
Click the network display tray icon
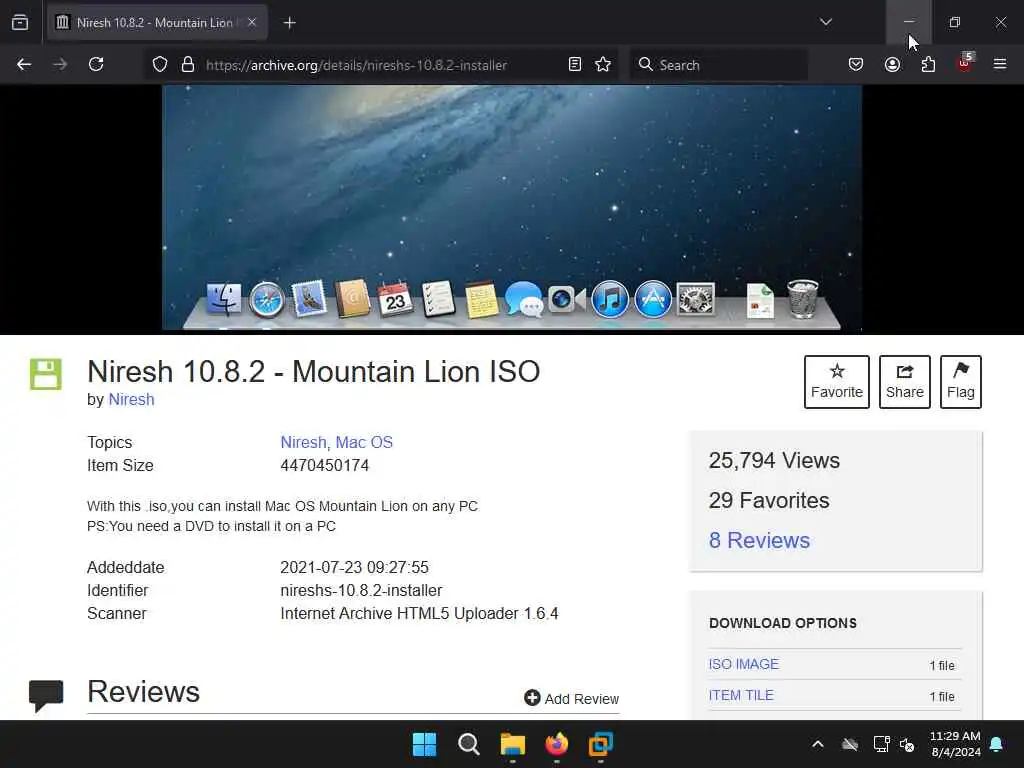(881, 744)
